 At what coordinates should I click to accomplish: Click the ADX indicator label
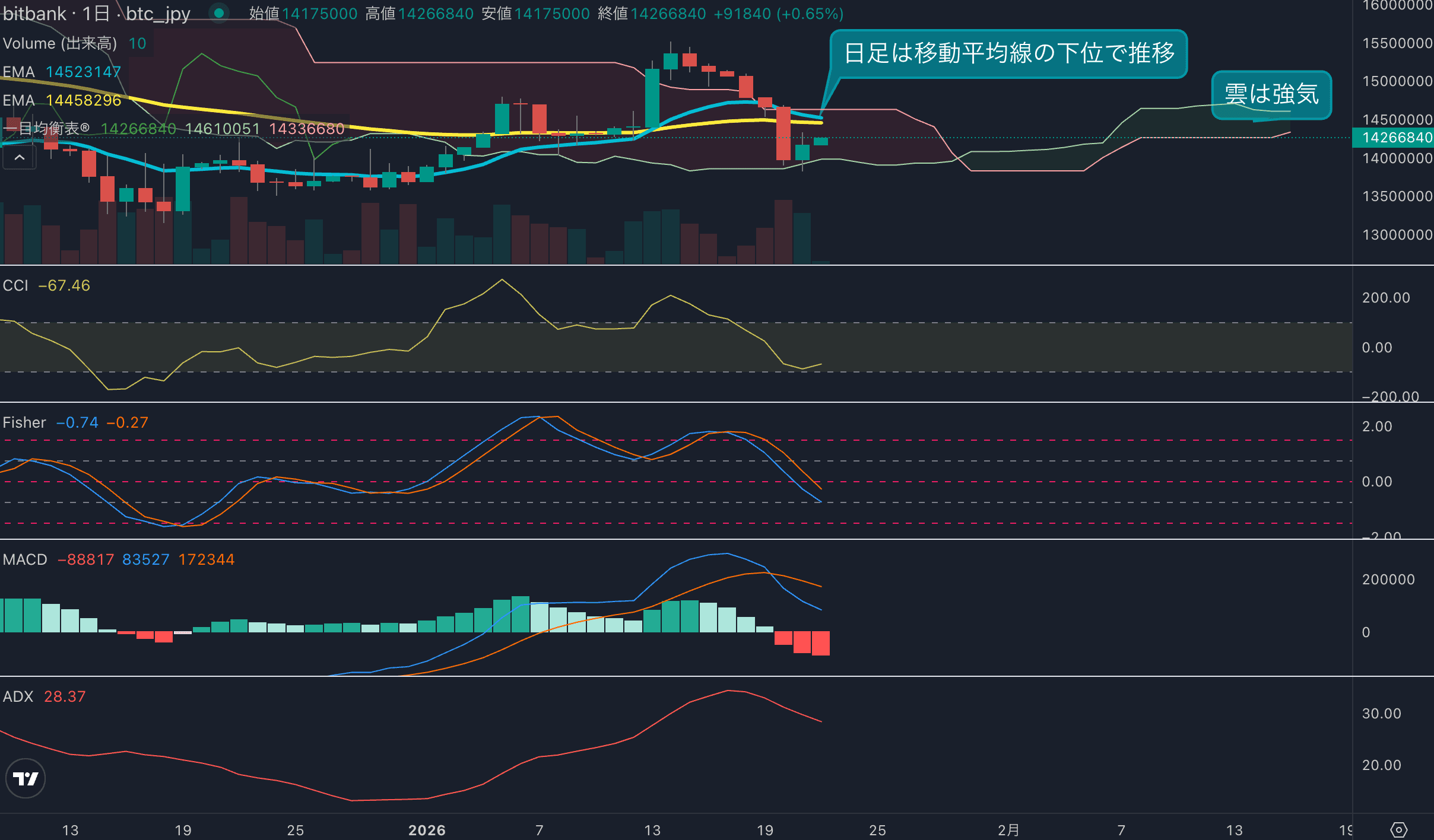pyautogui.click(x=18, y=696)
